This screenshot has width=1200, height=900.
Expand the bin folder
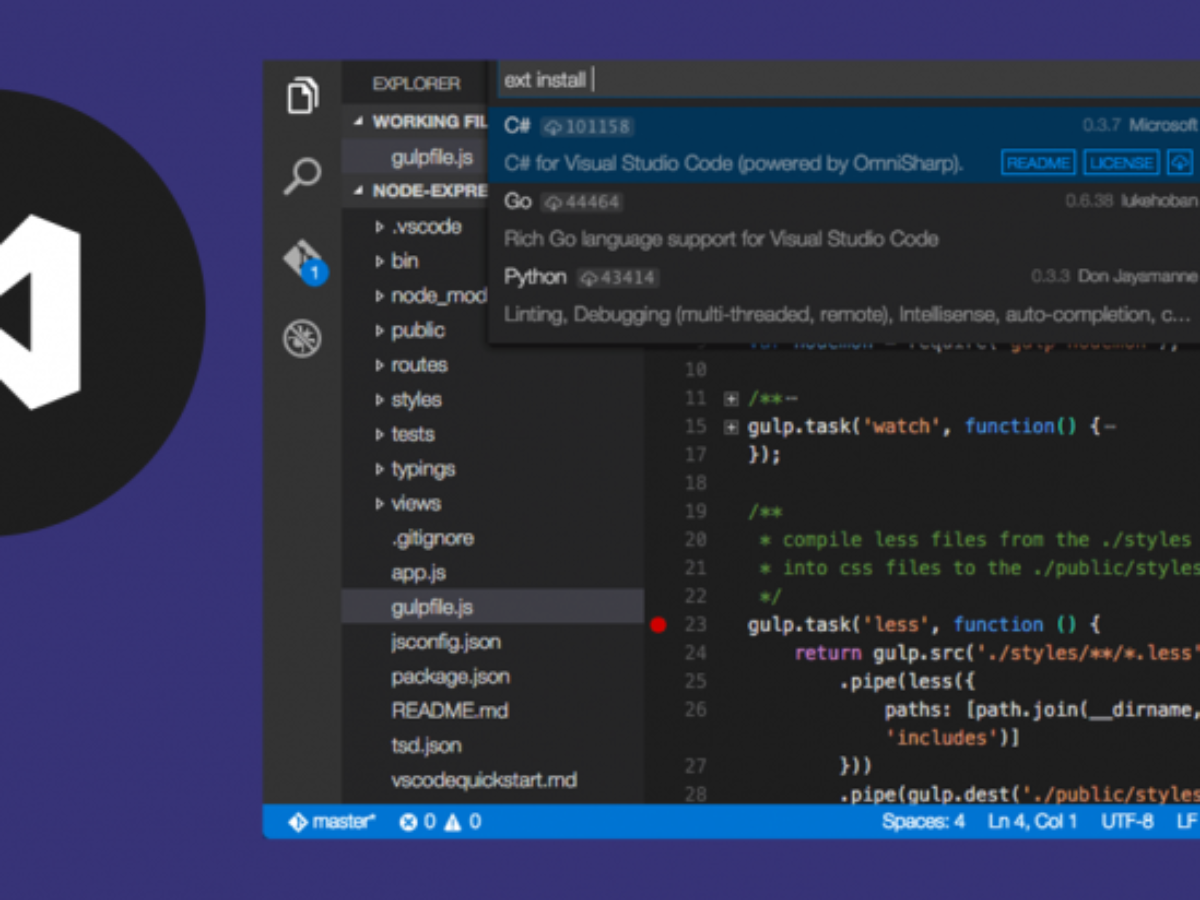[x=380, y=261]
